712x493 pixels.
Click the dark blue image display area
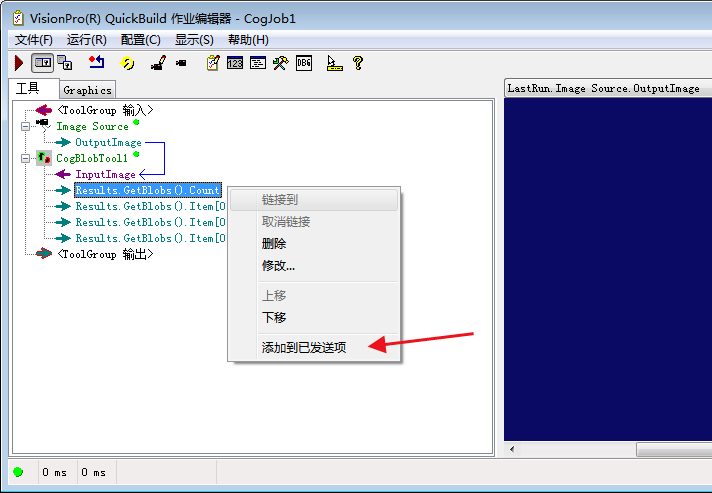608,269
